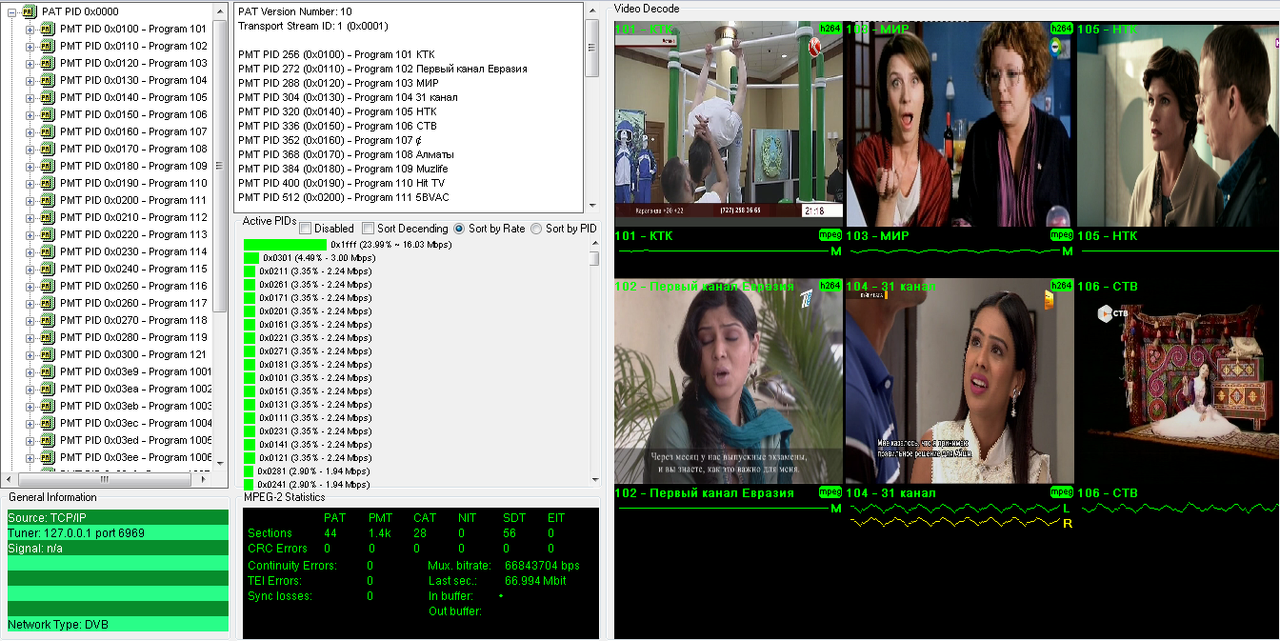The height and width of the screenshot is (641, 1280).
Task: Click the line 'PMT PID 400 (0x0190) - Program 110 Hit TV'
Action: [x=342, y=183]
